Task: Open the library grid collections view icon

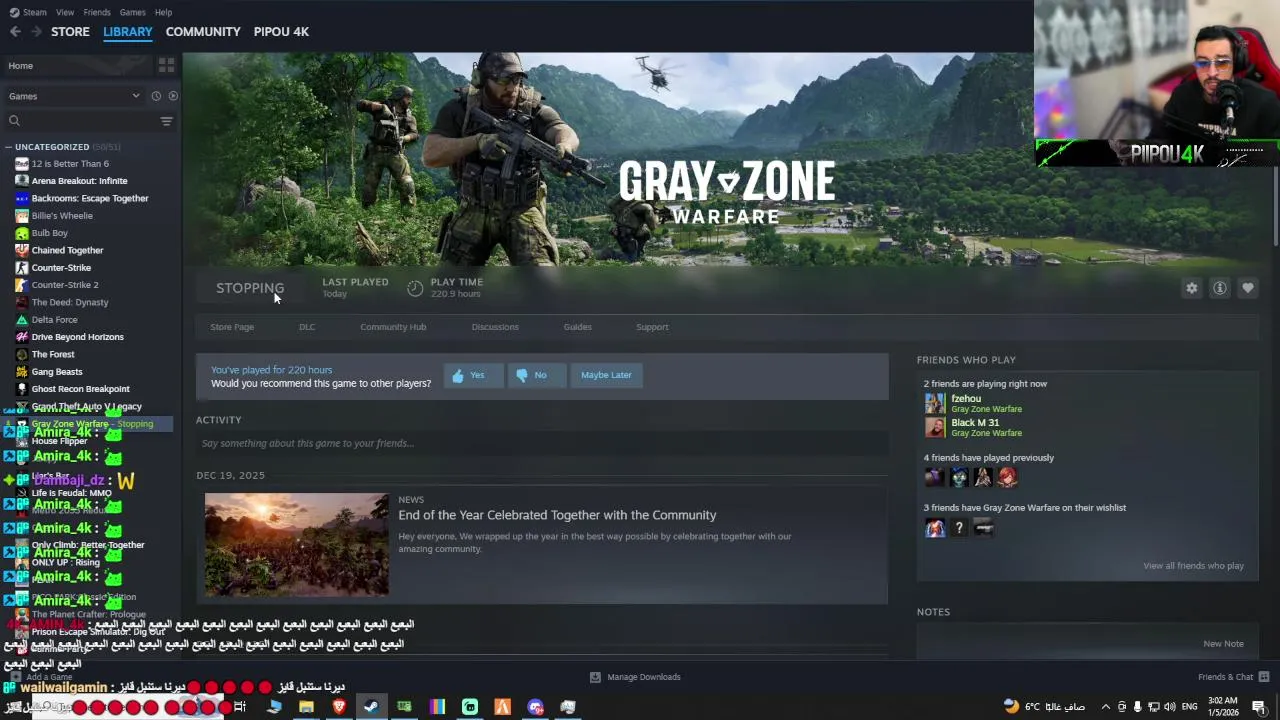Action: pos(166,65)
